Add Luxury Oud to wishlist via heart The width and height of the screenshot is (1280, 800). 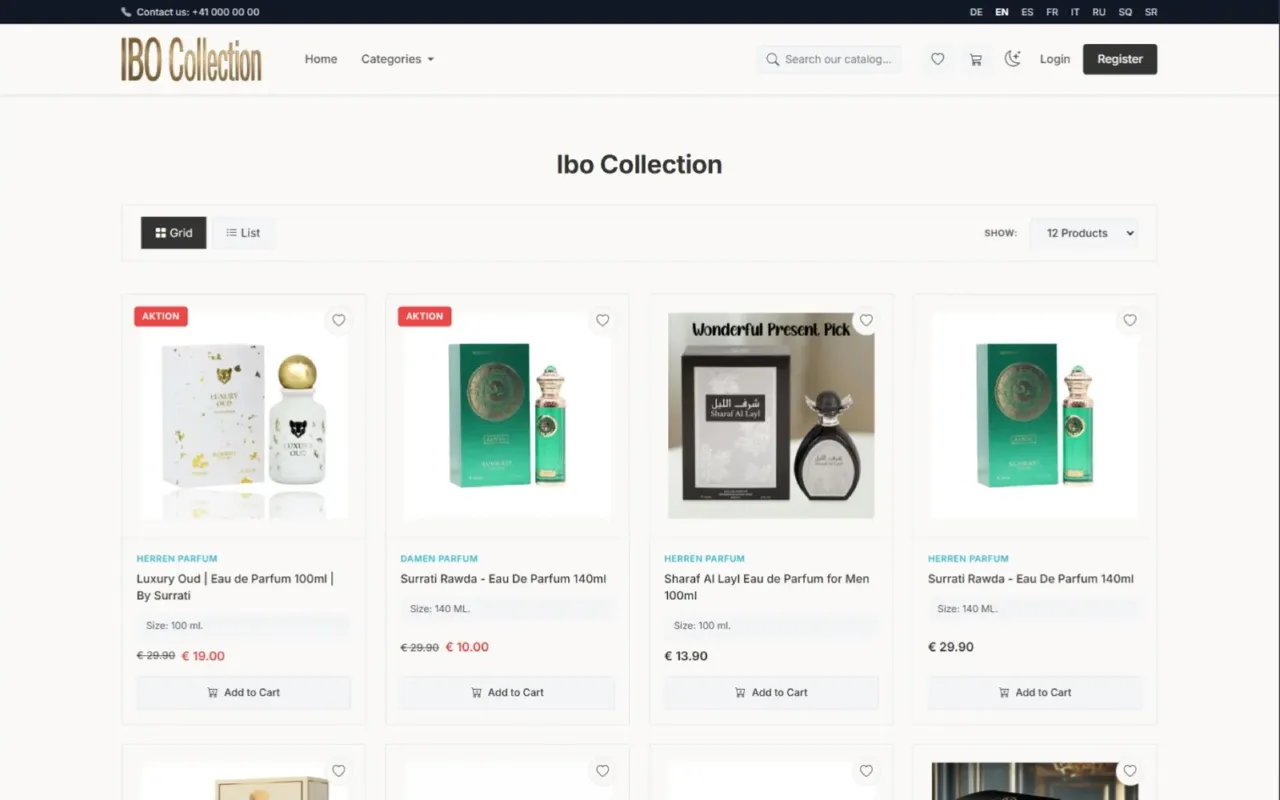pos(339,321)
